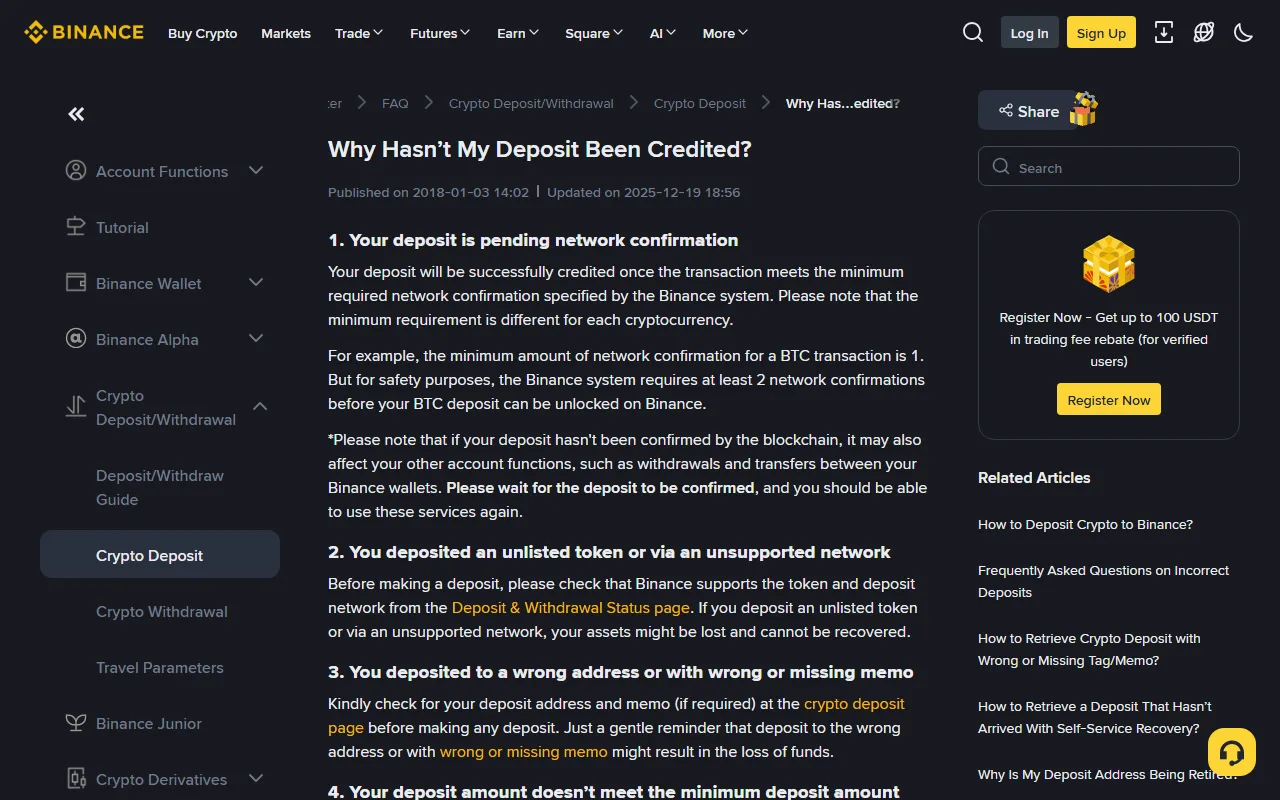Open the Earn dropdown menu
1280x800 pixels.
pos(518,33)
